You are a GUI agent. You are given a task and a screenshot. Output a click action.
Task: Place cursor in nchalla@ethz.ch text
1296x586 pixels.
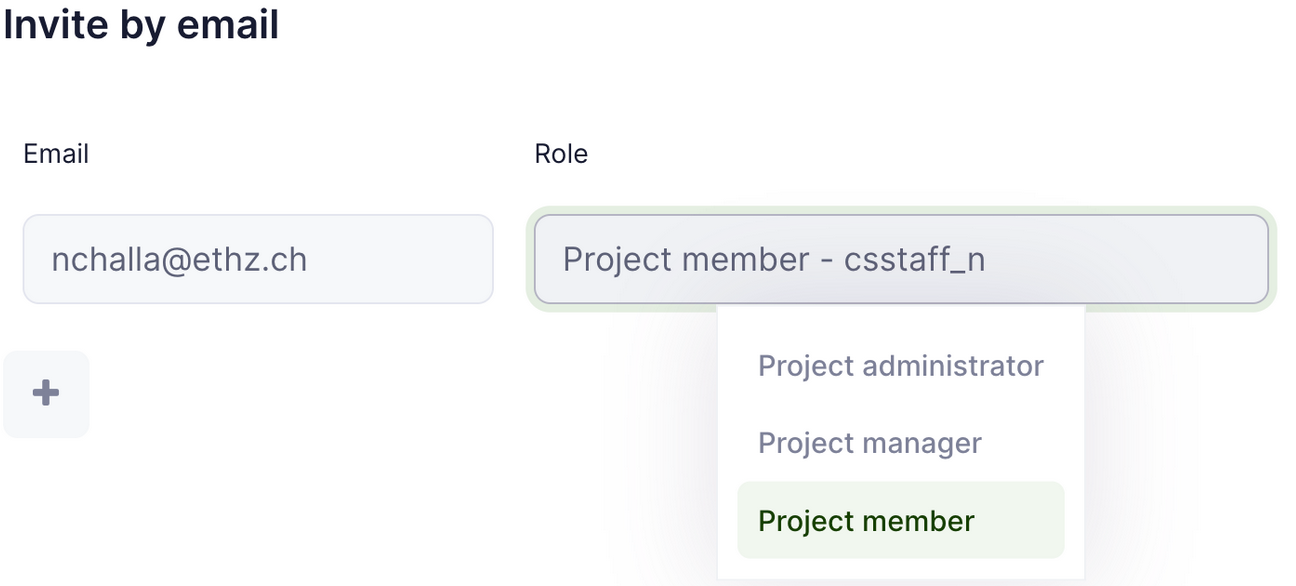[x=179, y=260]
